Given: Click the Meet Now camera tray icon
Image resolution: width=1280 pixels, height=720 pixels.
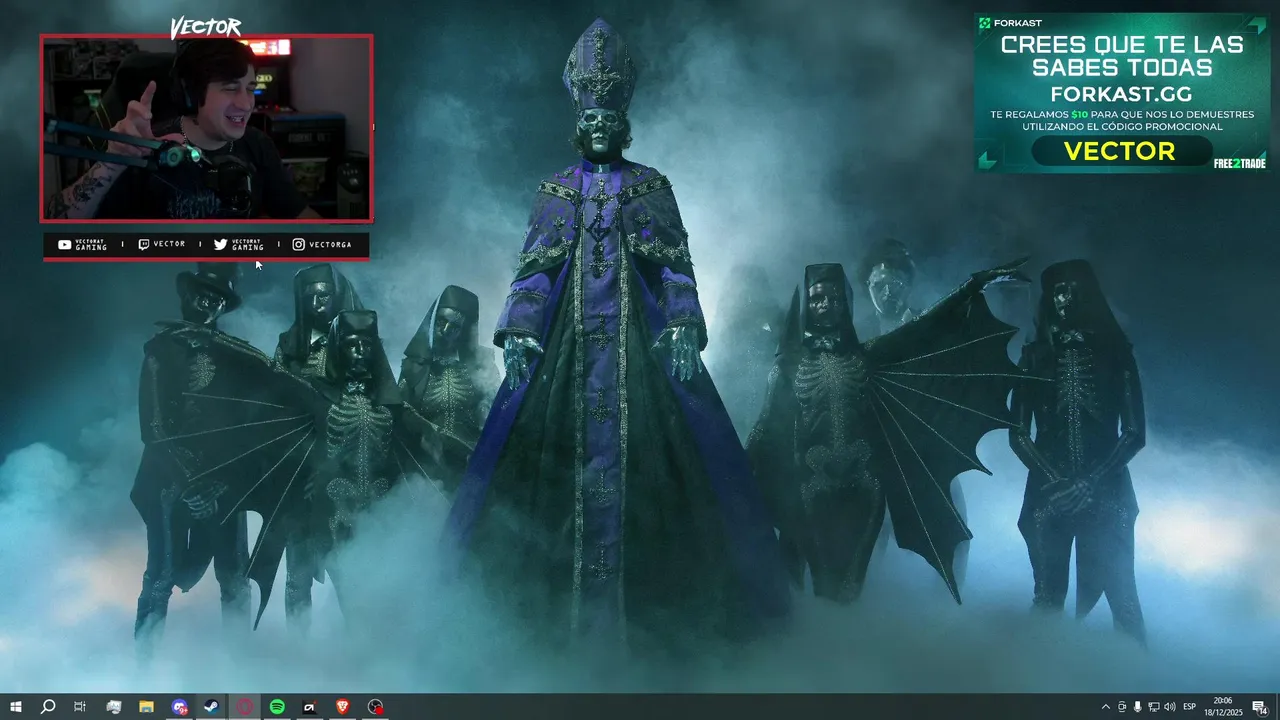Looking at the screenshot, I should pyautogui.click(x=1122, y=707).
